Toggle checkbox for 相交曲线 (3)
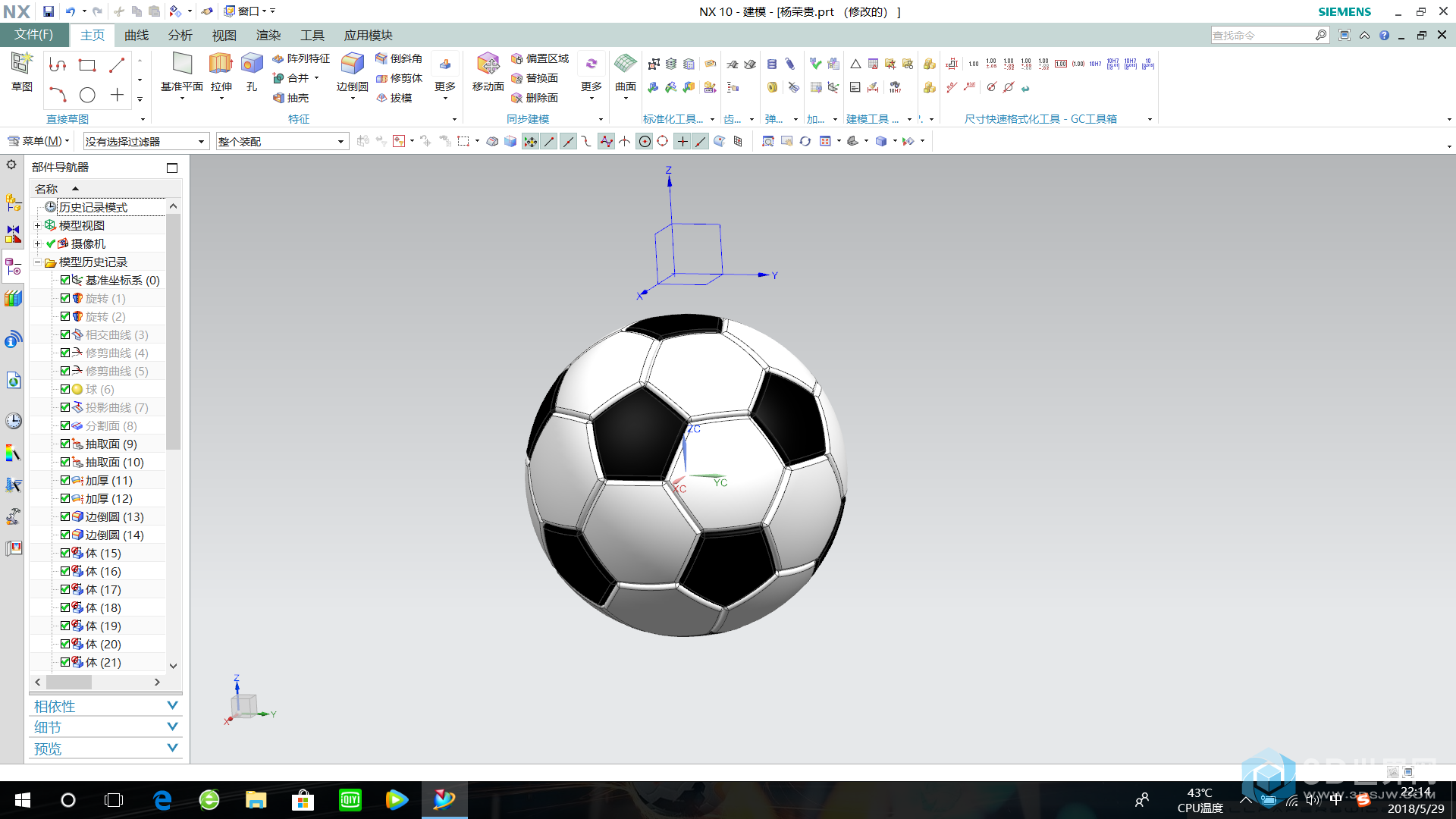Image resolution: width=1456 pixels, height=819 pixels. tap(65, 334)
